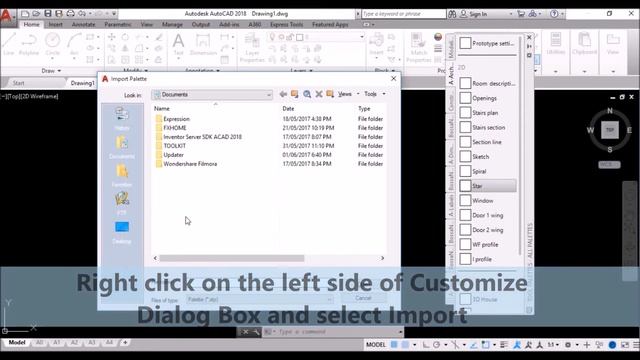
Task: Toggle snap mode in status bar
Action: pyautogui.click(x=405, y=345)
